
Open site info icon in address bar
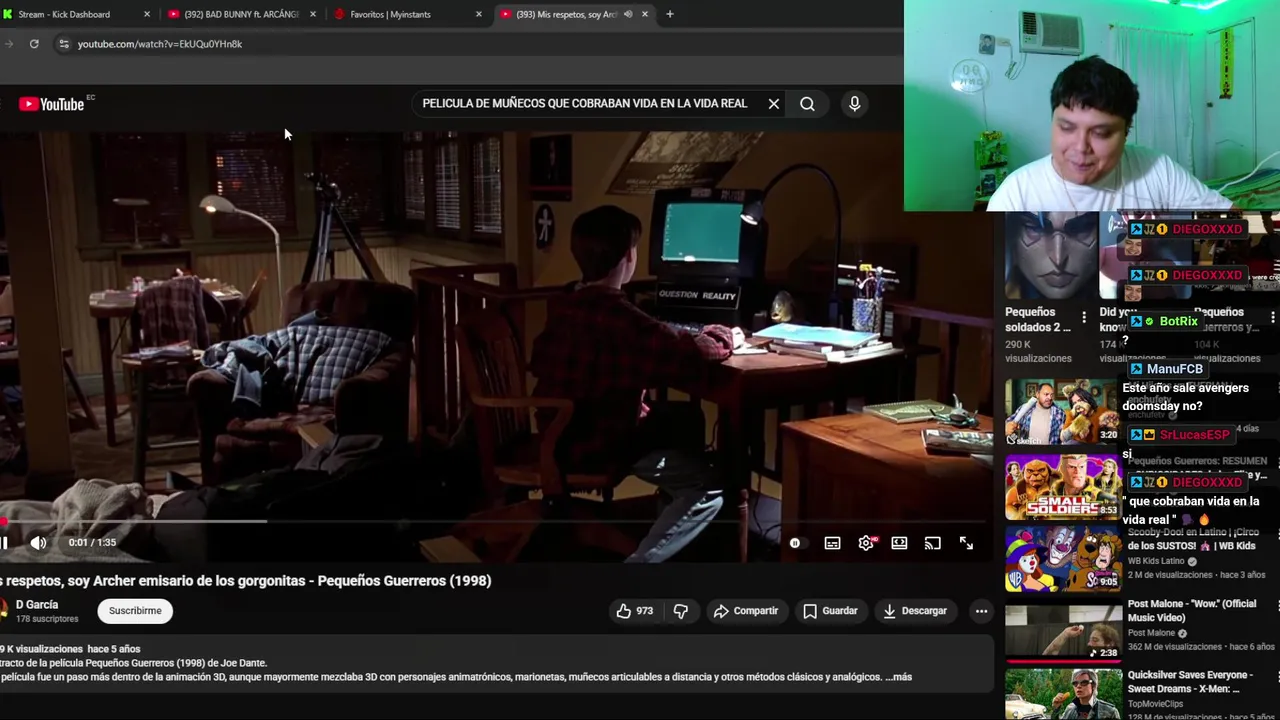point(64,44)
